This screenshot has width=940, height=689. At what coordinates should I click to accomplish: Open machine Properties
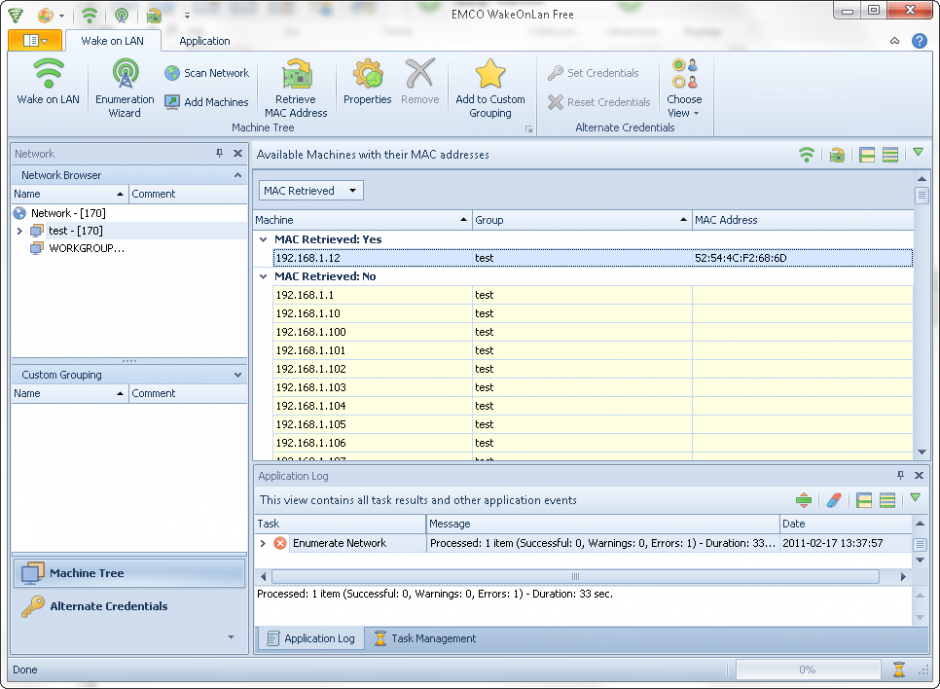click(x=367, y=82)
